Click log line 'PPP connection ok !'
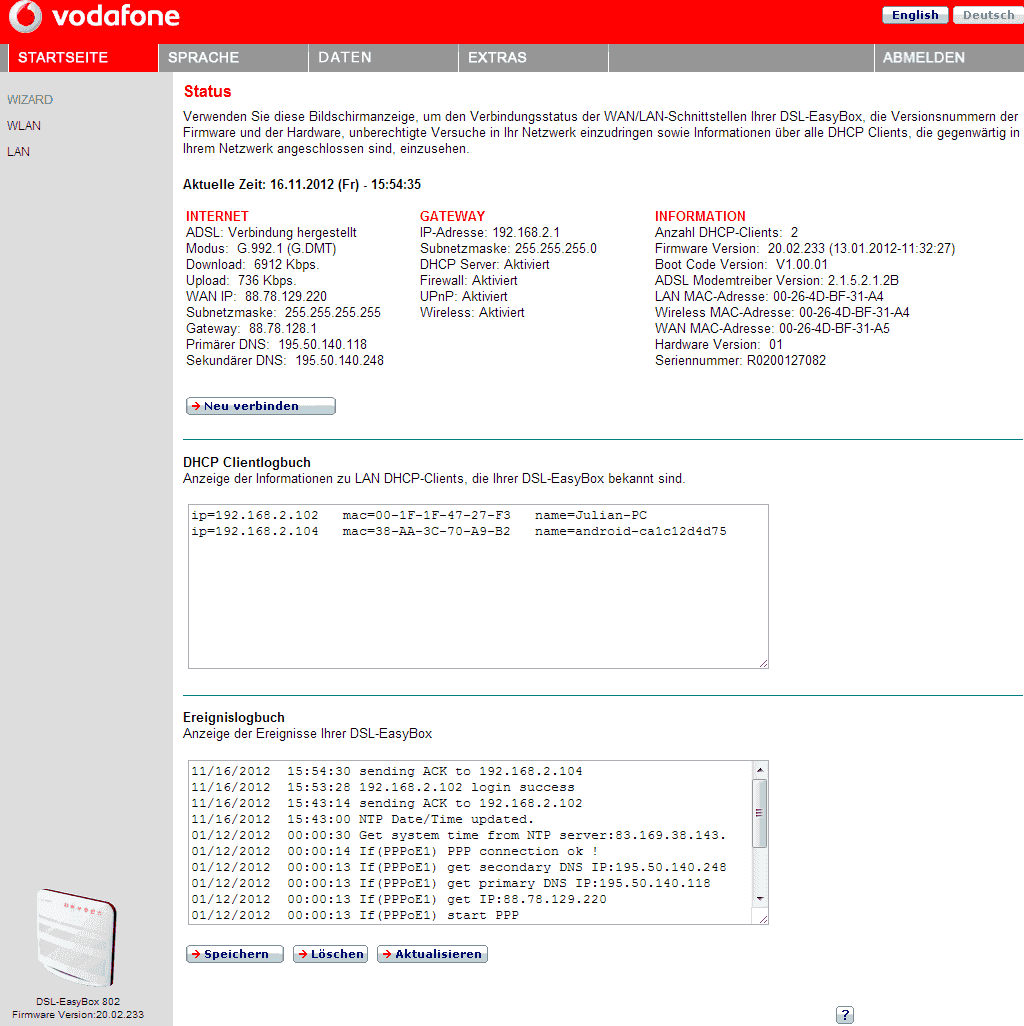Screen dimensions: 1024x1026 tap(395, 851)
